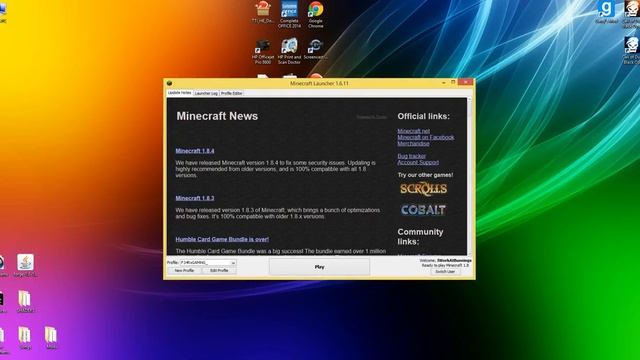This screenshot has height=360, width=640.
Task: Open the Minecraft on Facebook link
Action: pos(426,137)
